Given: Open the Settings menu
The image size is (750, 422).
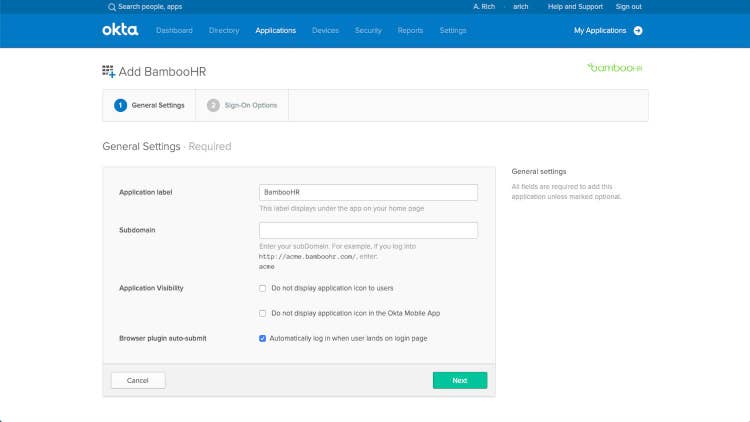Looking at the screenshot, I should coord(453,31).
